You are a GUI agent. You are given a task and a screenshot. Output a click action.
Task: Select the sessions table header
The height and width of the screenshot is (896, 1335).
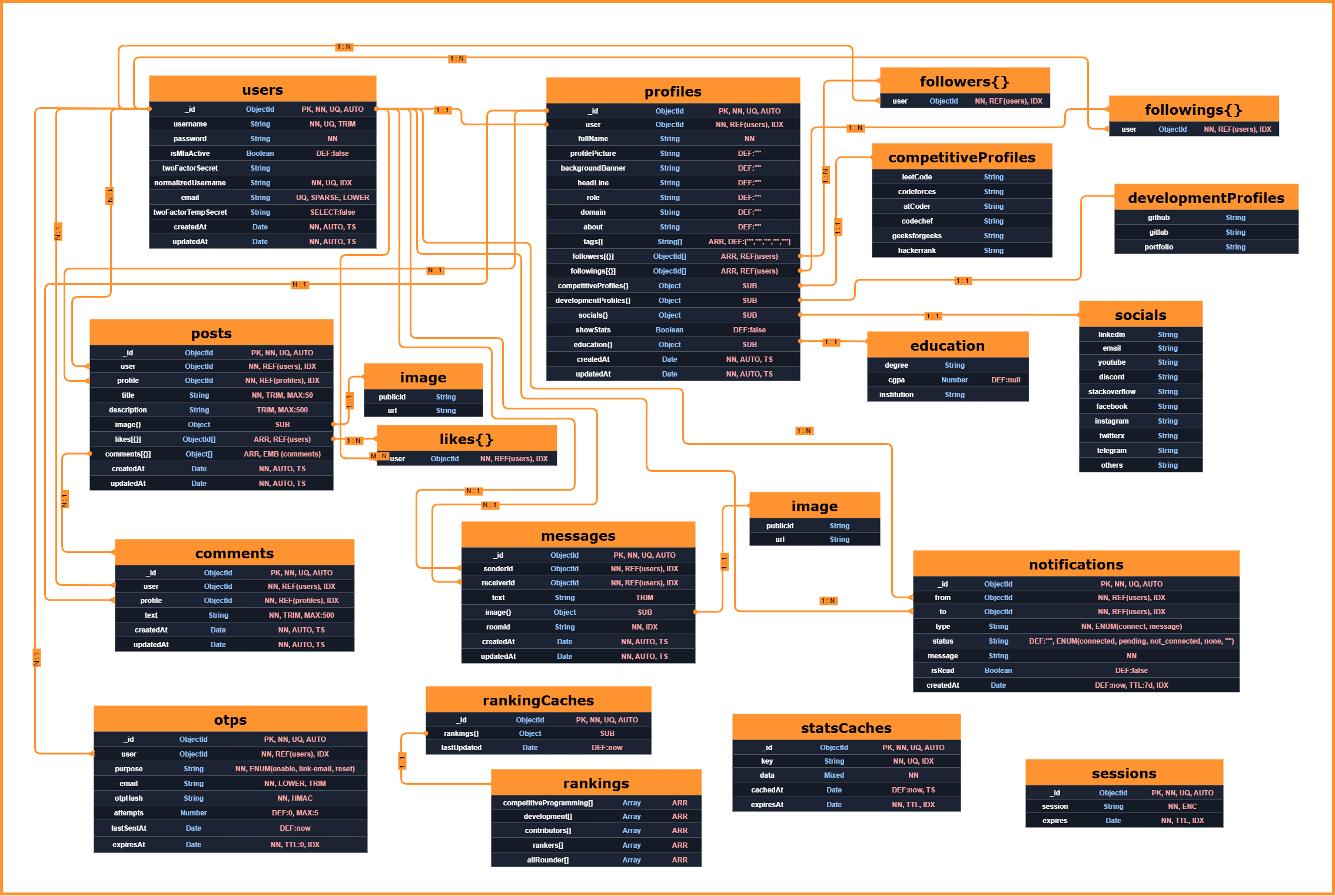(1124, 772)
